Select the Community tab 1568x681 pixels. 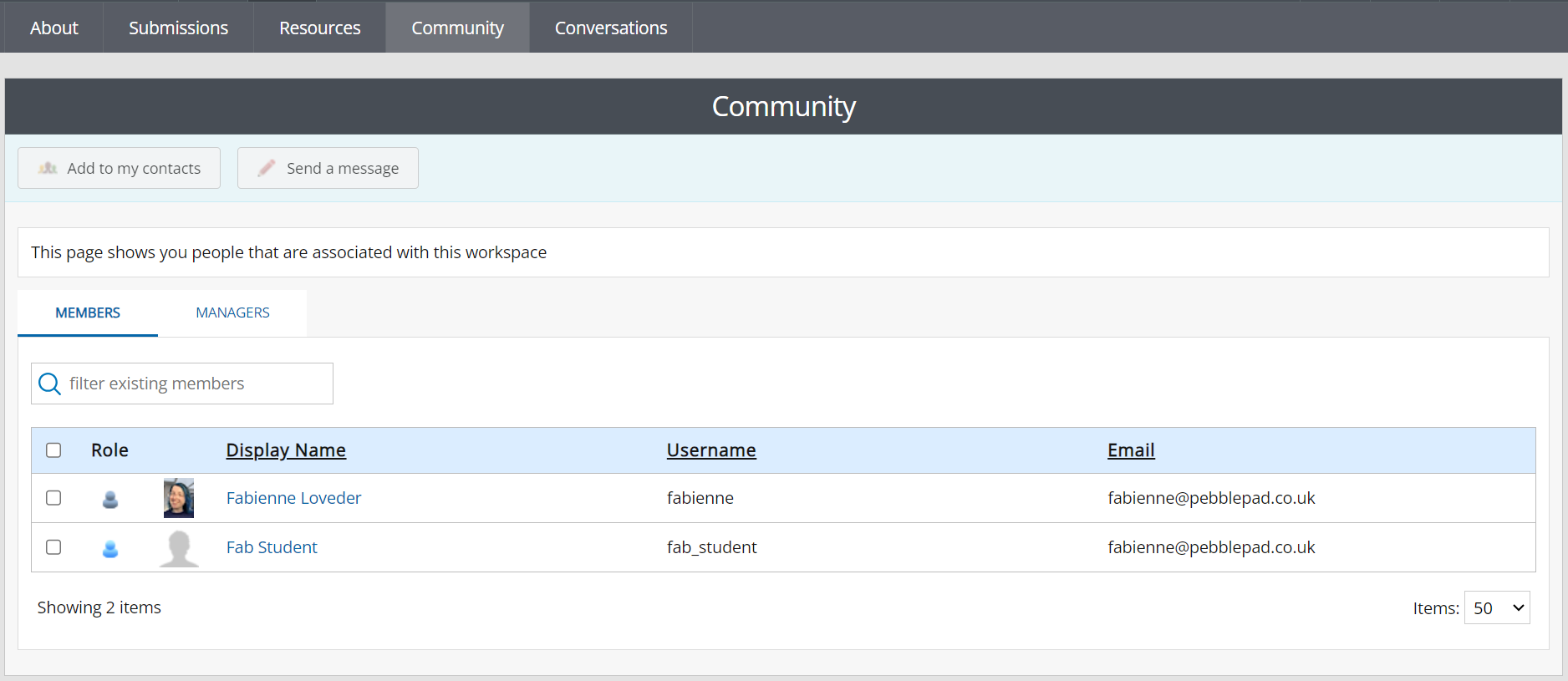click(x=458, y=28)
